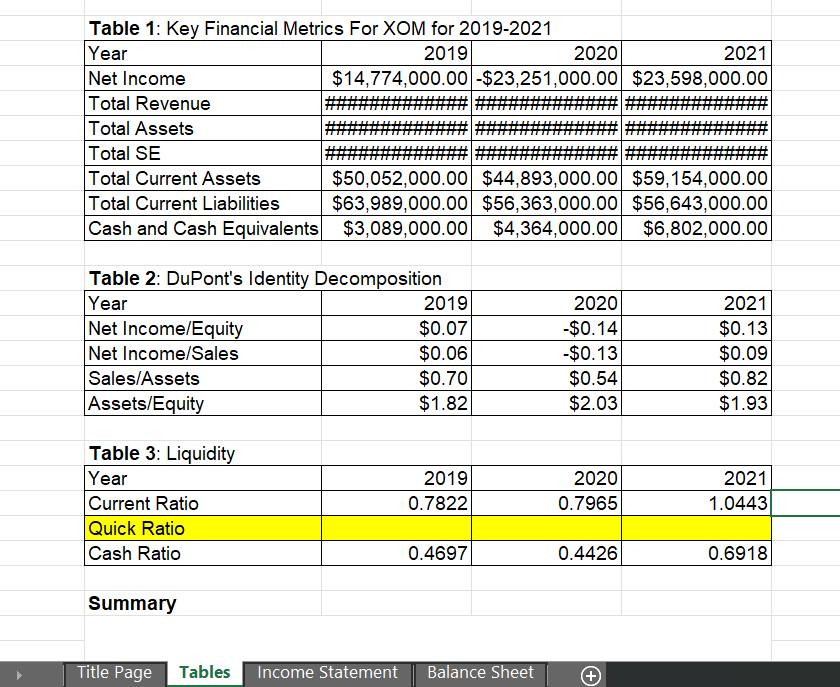Click the Cash Ratio 2020 value 0.4426
Image resolution: width=840 pixels, height=687 pixels.
[545, 553]
